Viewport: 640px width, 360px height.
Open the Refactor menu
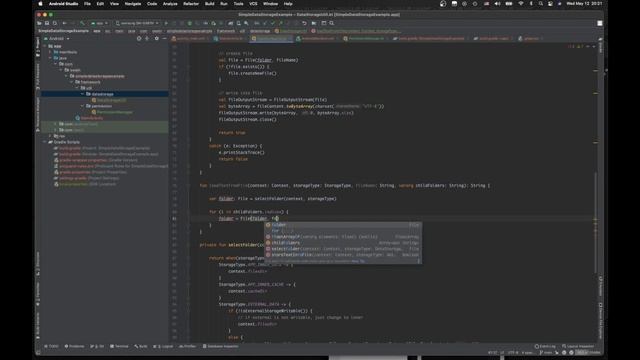(191, 4)
